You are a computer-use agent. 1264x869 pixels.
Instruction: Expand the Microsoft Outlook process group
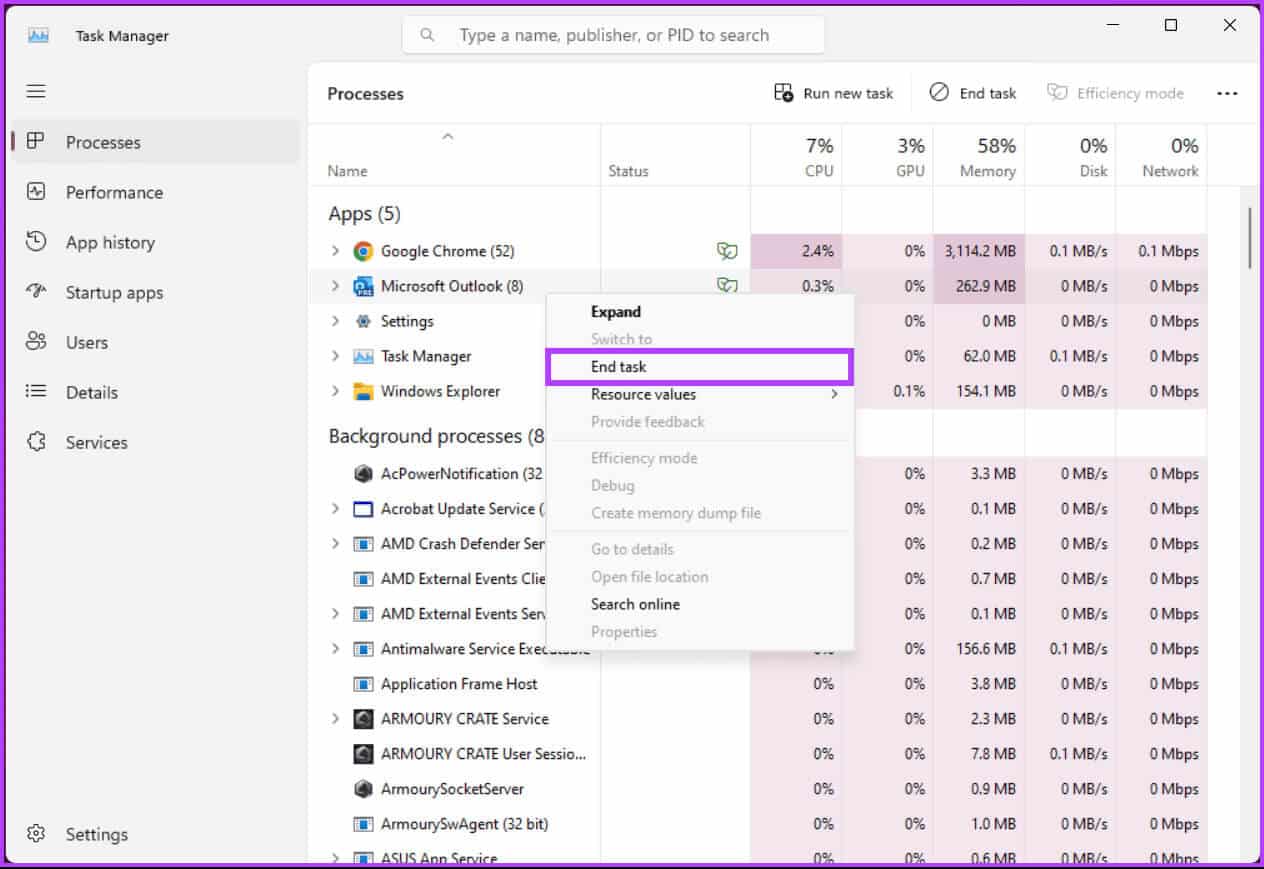tap(335, 286)
